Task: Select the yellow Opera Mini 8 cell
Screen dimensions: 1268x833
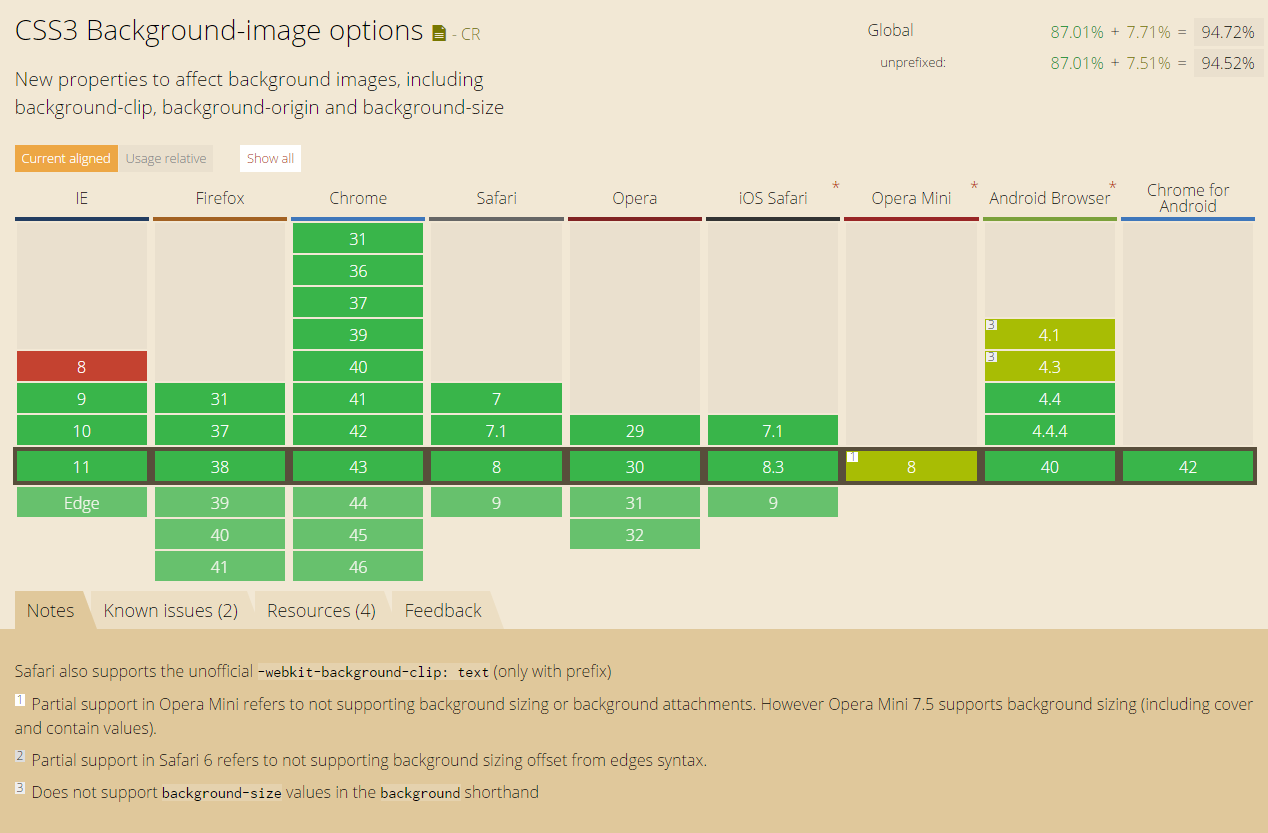Action: (x=911, y=467)
